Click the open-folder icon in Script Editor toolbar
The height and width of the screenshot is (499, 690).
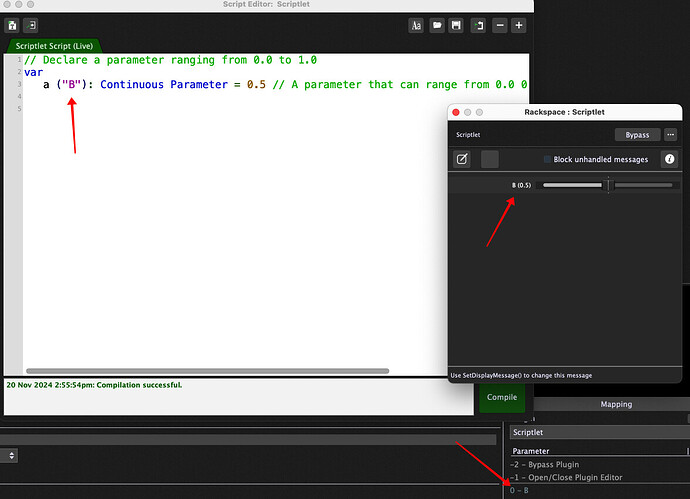[x=437, y=26]
